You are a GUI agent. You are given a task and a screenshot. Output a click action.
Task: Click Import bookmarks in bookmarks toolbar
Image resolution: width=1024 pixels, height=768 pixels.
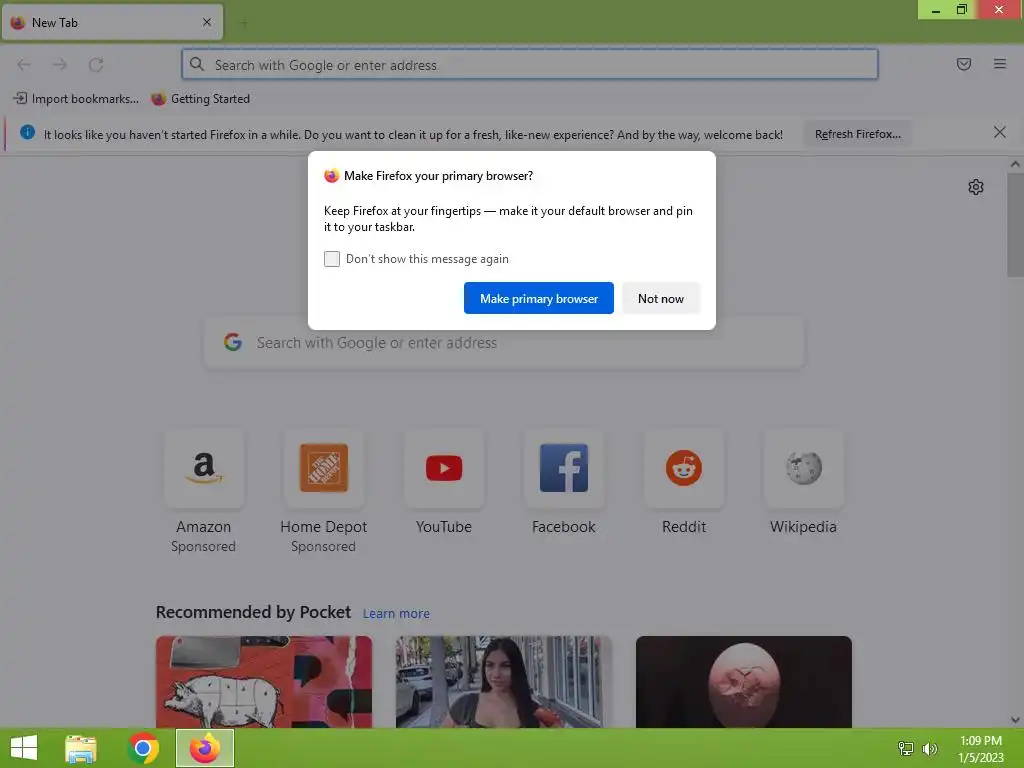coord(76,99)
